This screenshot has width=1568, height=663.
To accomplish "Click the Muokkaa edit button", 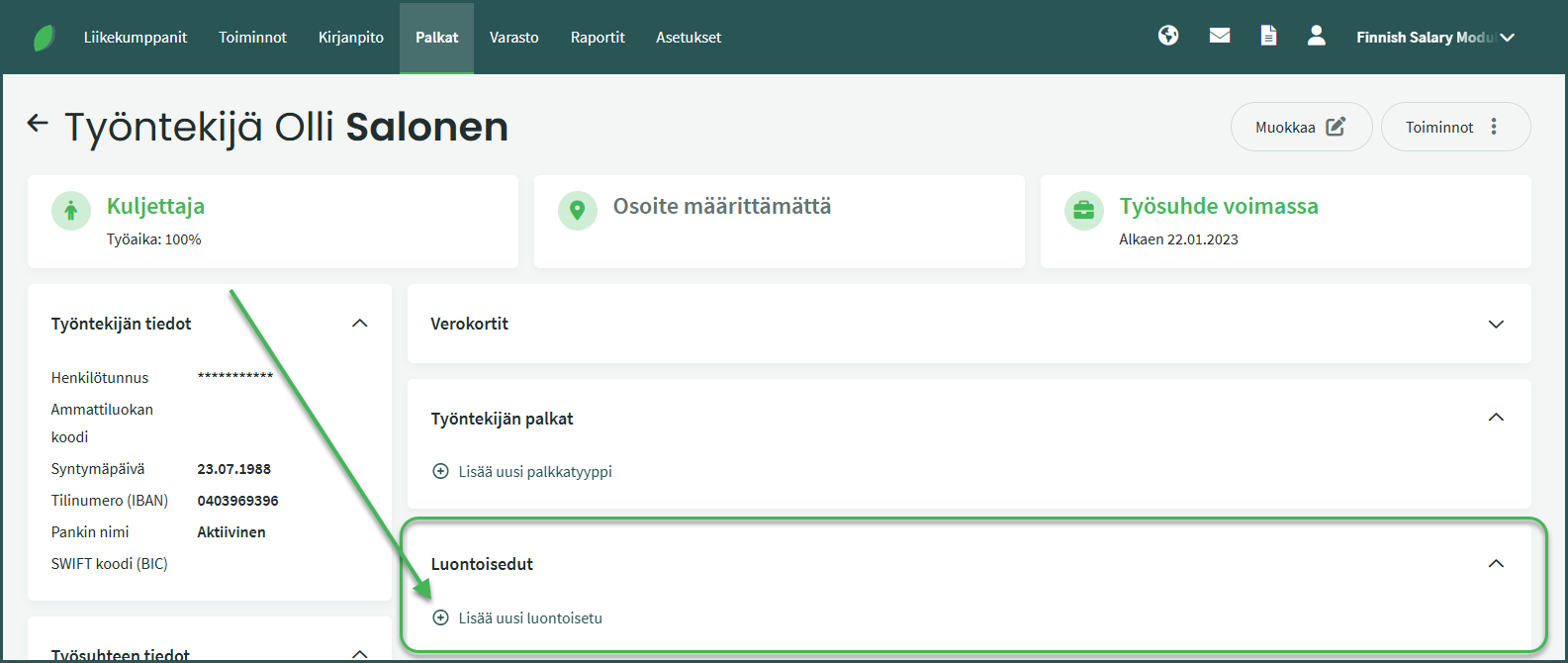I will pos(1301,127).
